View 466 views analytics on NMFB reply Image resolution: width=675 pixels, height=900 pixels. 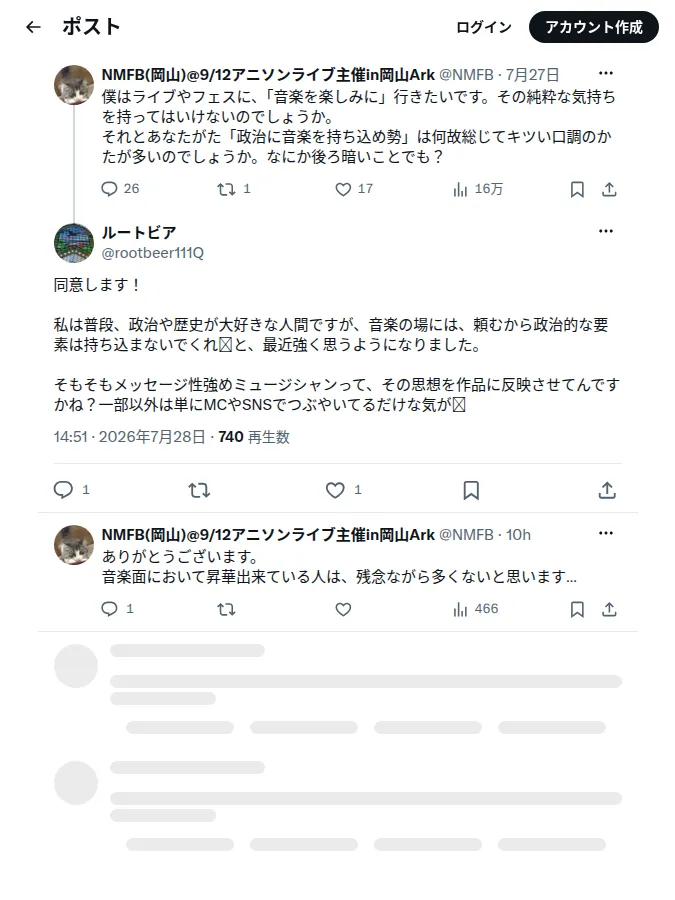(x=475, y=609)
